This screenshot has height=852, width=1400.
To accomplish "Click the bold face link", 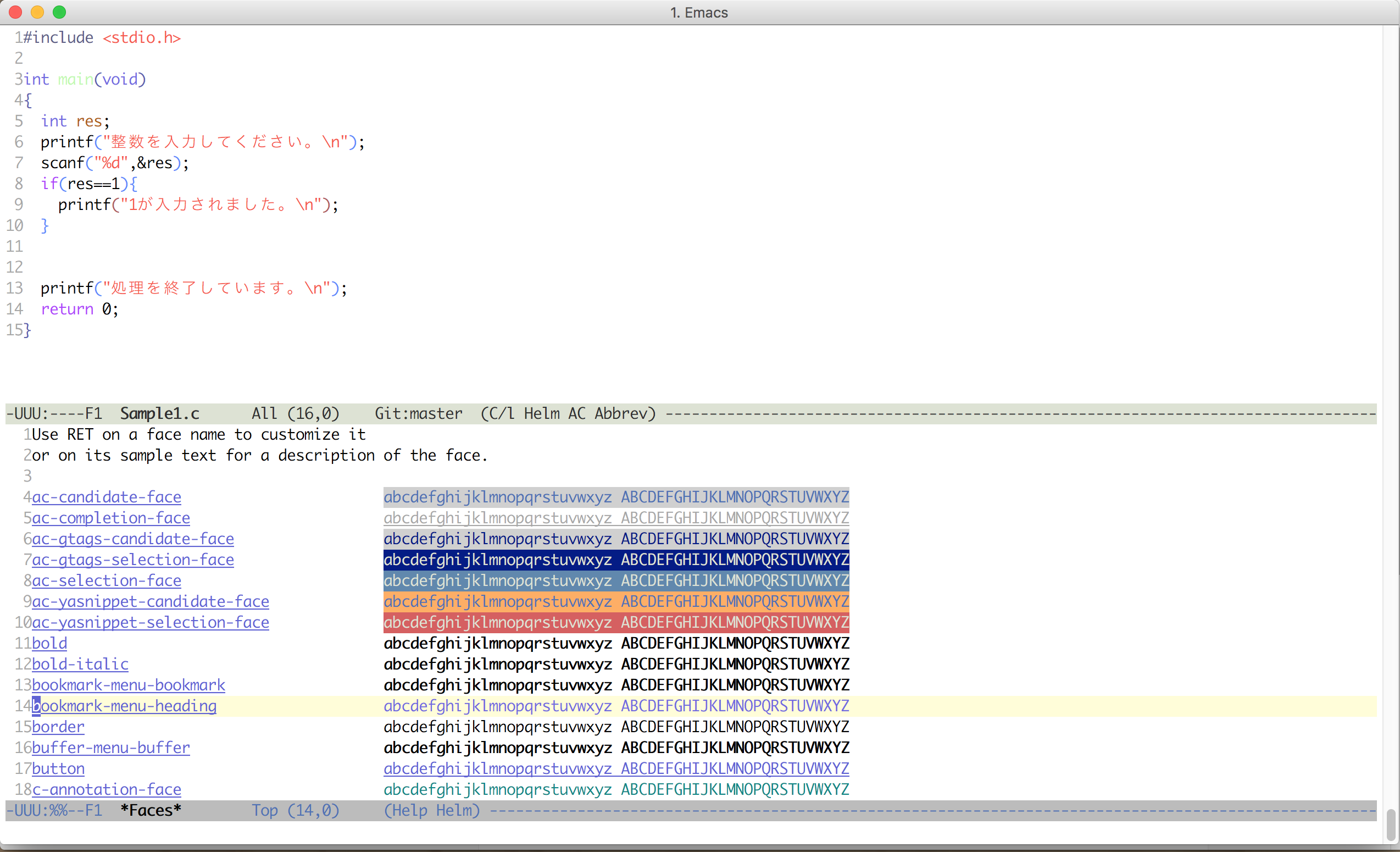I will tap(49, 644).
